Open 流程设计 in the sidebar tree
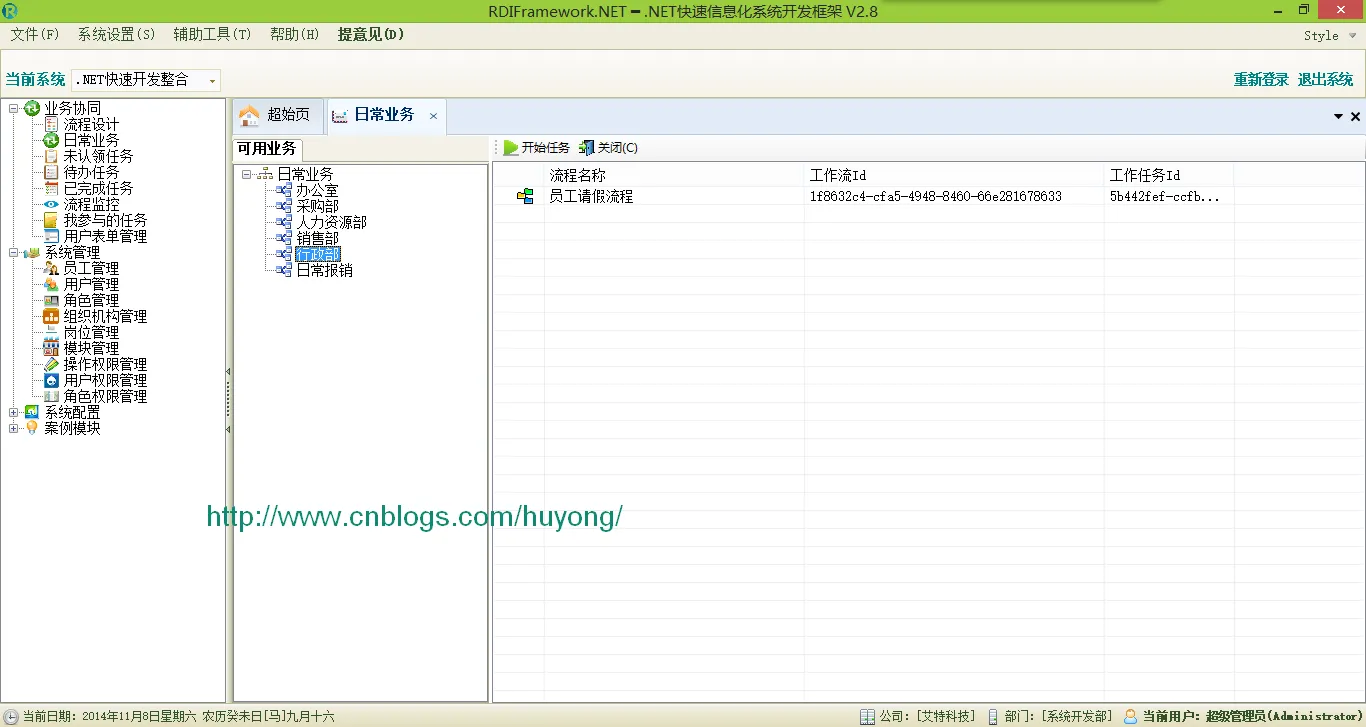1366x727 pixels. [x=91, y=124]
